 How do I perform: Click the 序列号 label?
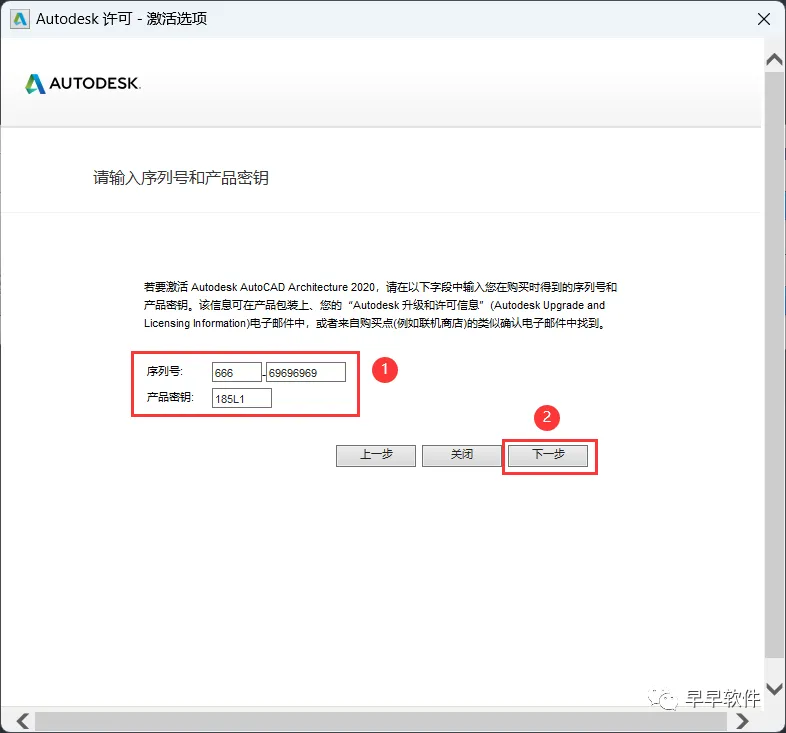[164, 372]
